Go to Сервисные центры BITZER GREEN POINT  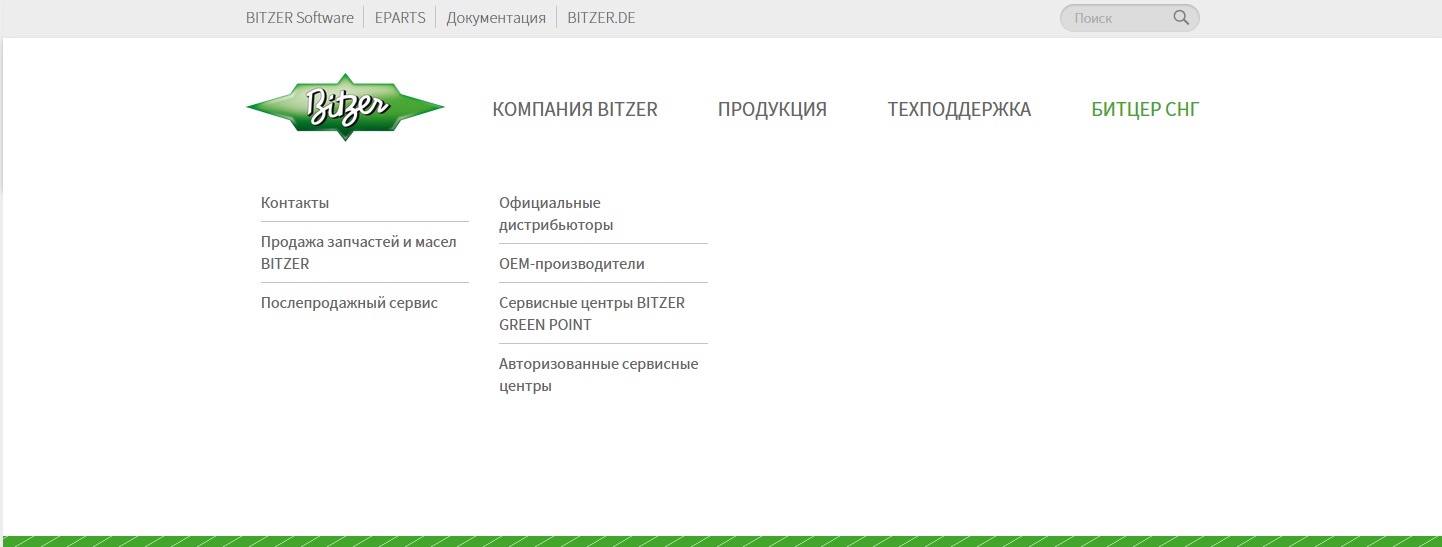point(591,314)
